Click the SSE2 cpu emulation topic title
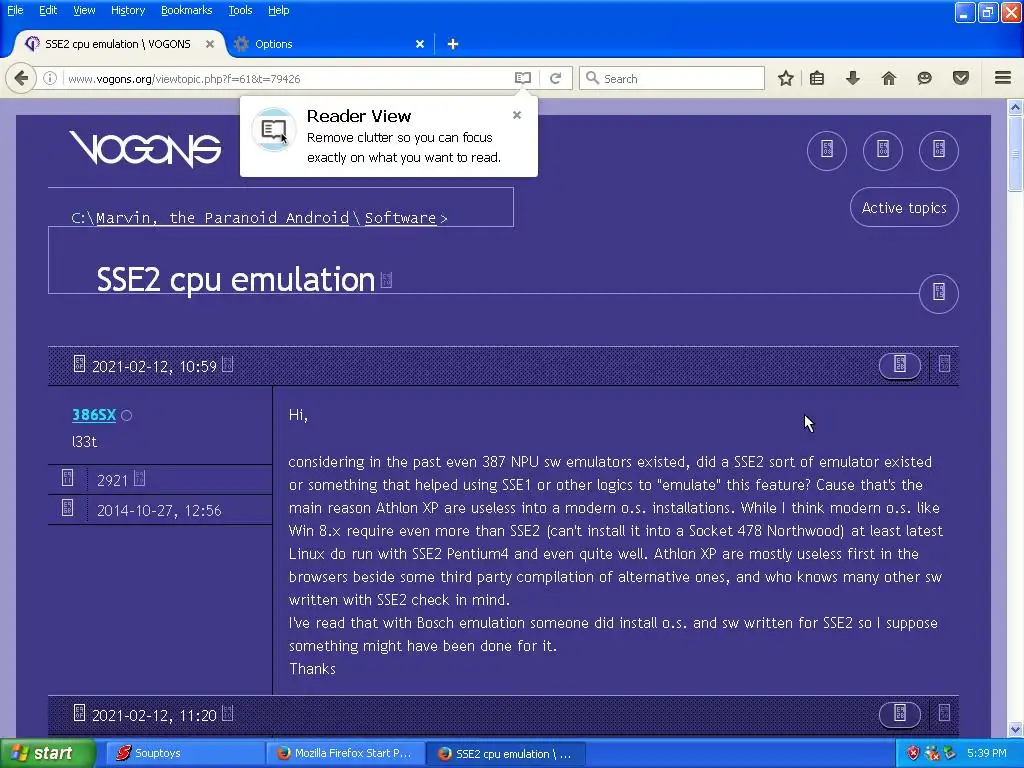The image size is (1024, 768). (235, 280)
